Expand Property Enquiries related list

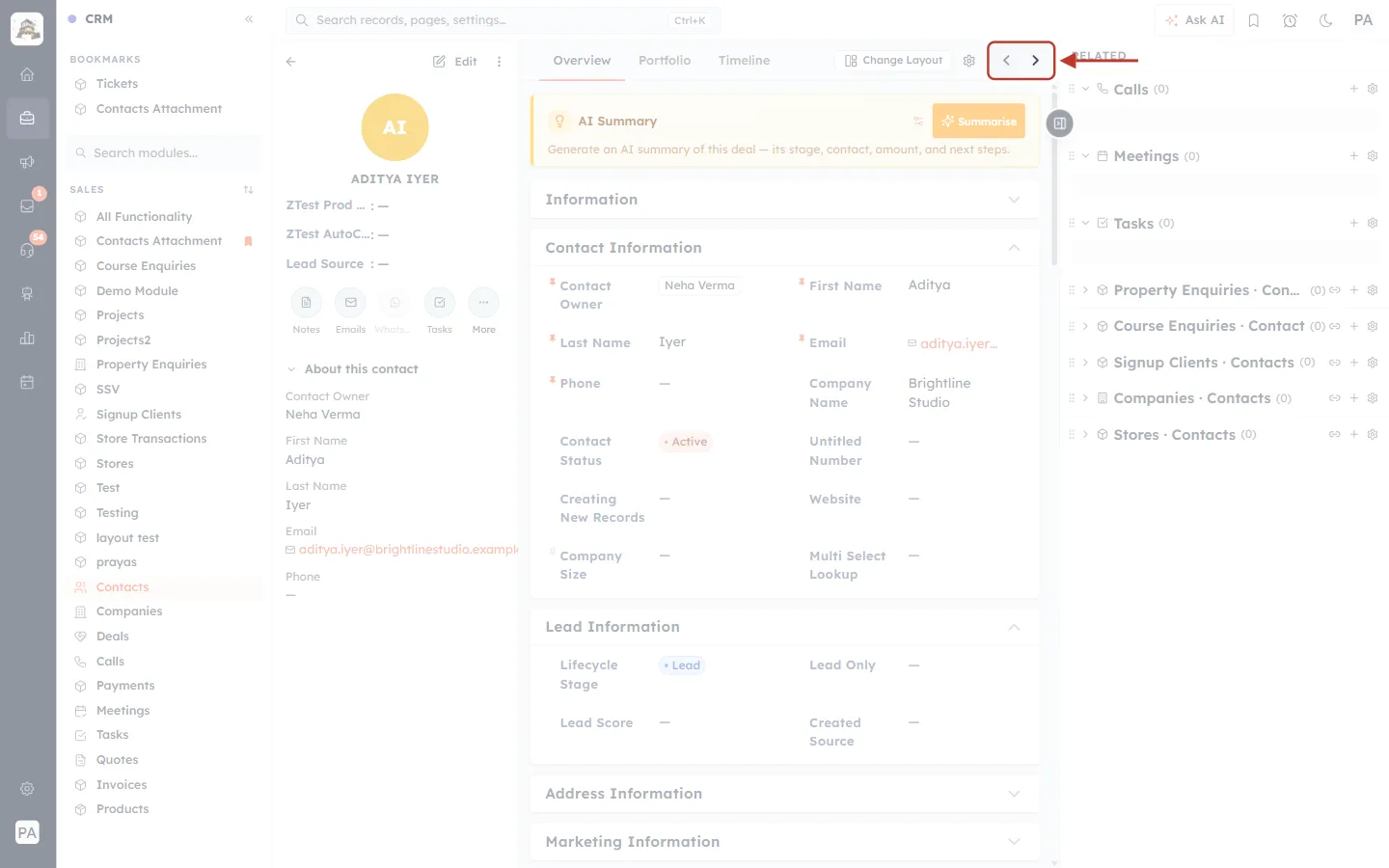click(x=1085, y=290)
